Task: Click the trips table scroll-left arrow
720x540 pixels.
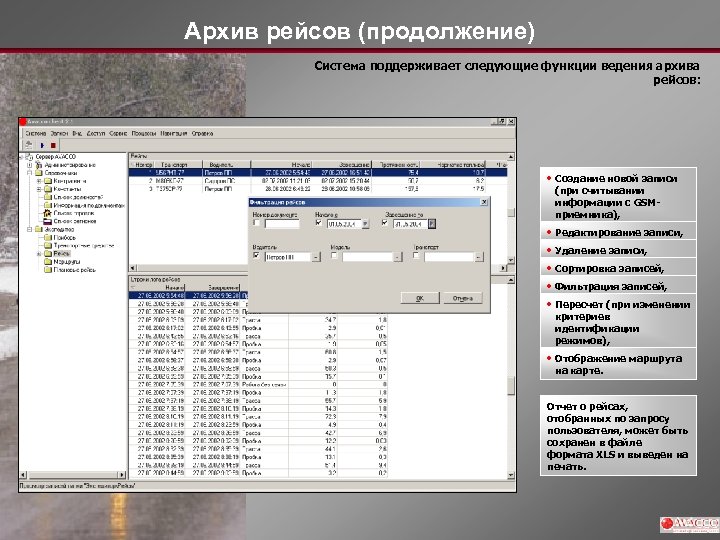Action: [x=133, y=268]
